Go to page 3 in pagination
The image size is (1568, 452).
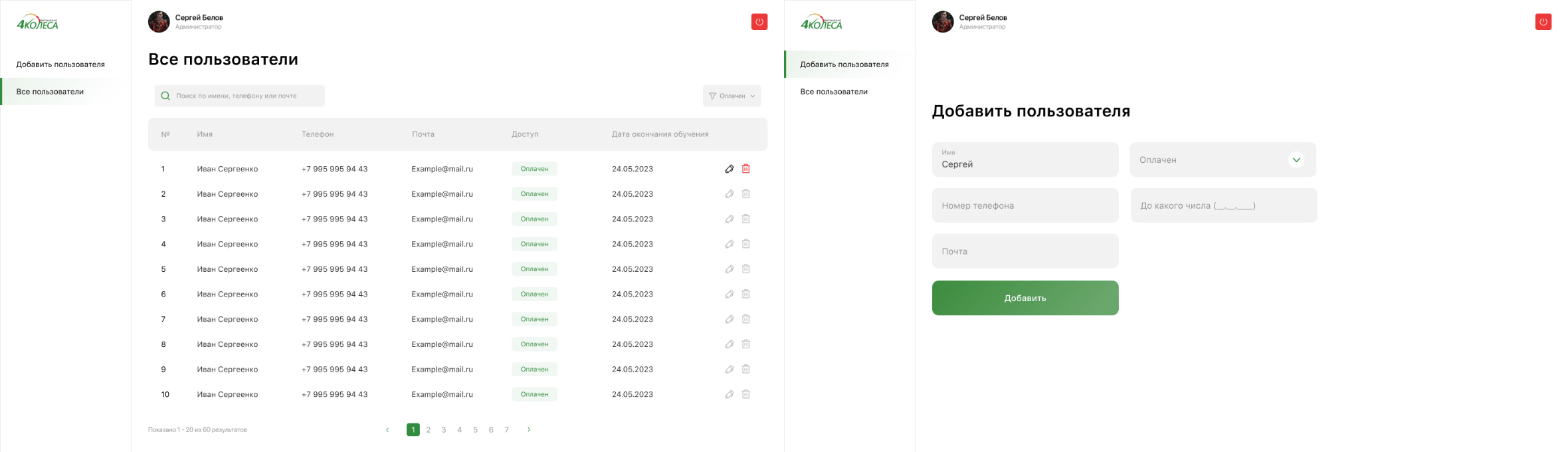pyautogui.click(x=444, y=429)
